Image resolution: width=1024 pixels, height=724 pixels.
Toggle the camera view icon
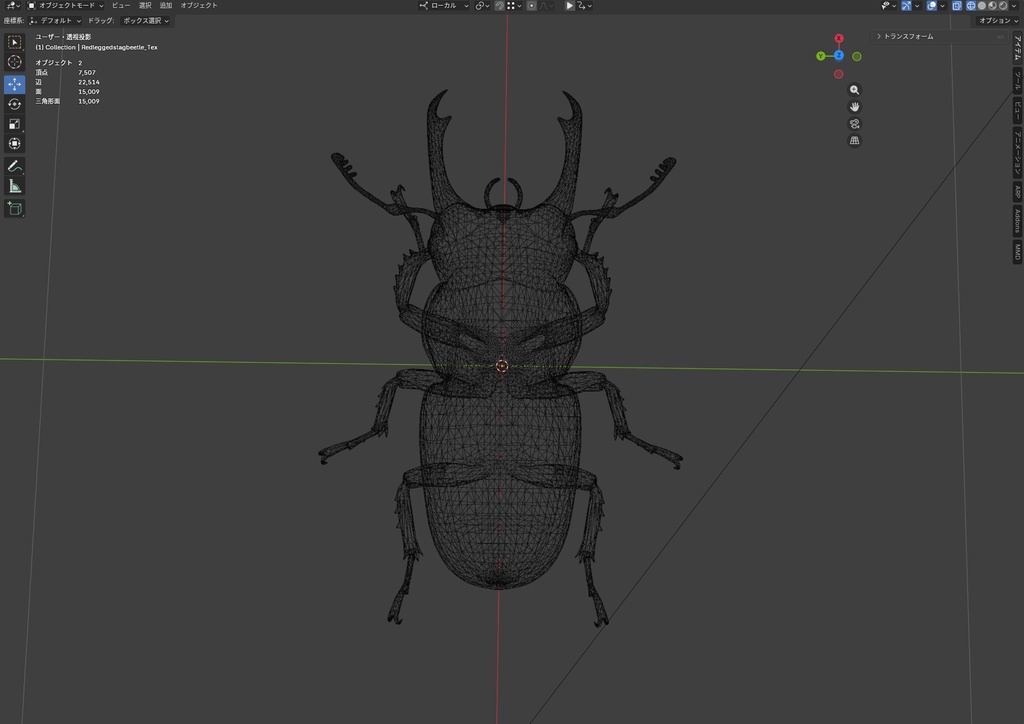pyautogui.click(x=854, y=124)
